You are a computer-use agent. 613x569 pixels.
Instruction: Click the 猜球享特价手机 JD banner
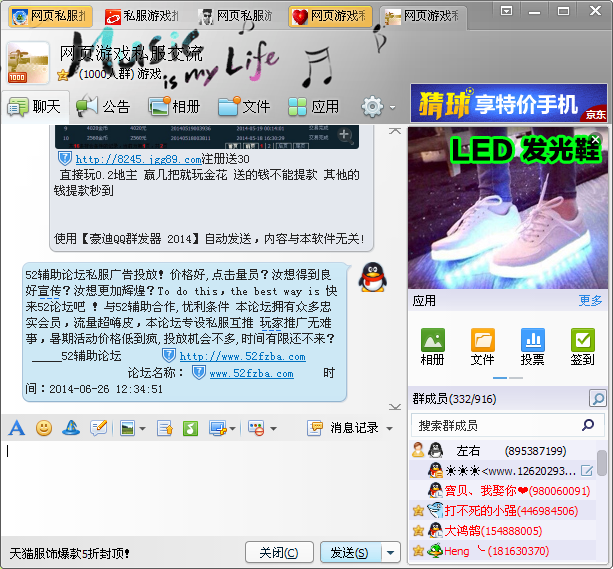(x=509, y=103)
